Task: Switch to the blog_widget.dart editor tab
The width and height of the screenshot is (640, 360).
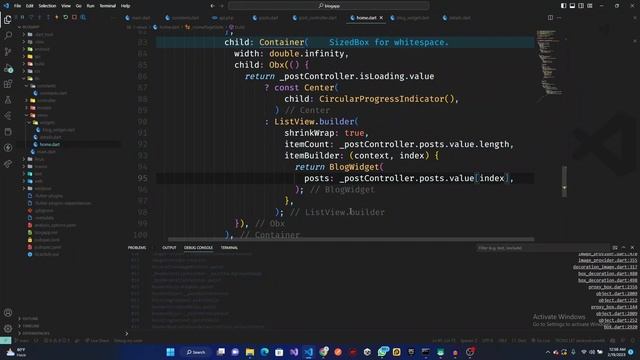Action: [410, 18]
